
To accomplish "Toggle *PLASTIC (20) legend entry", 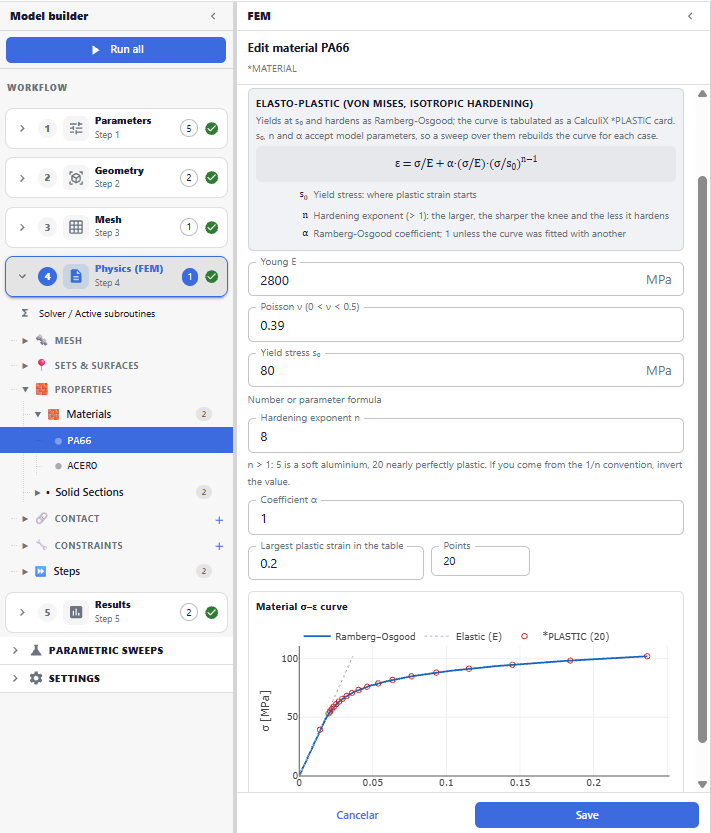I will pos(564,636).
